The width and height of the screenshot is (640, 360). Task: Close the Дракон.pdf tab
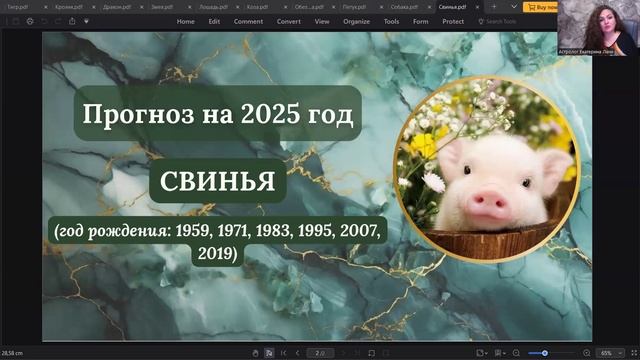142,7
